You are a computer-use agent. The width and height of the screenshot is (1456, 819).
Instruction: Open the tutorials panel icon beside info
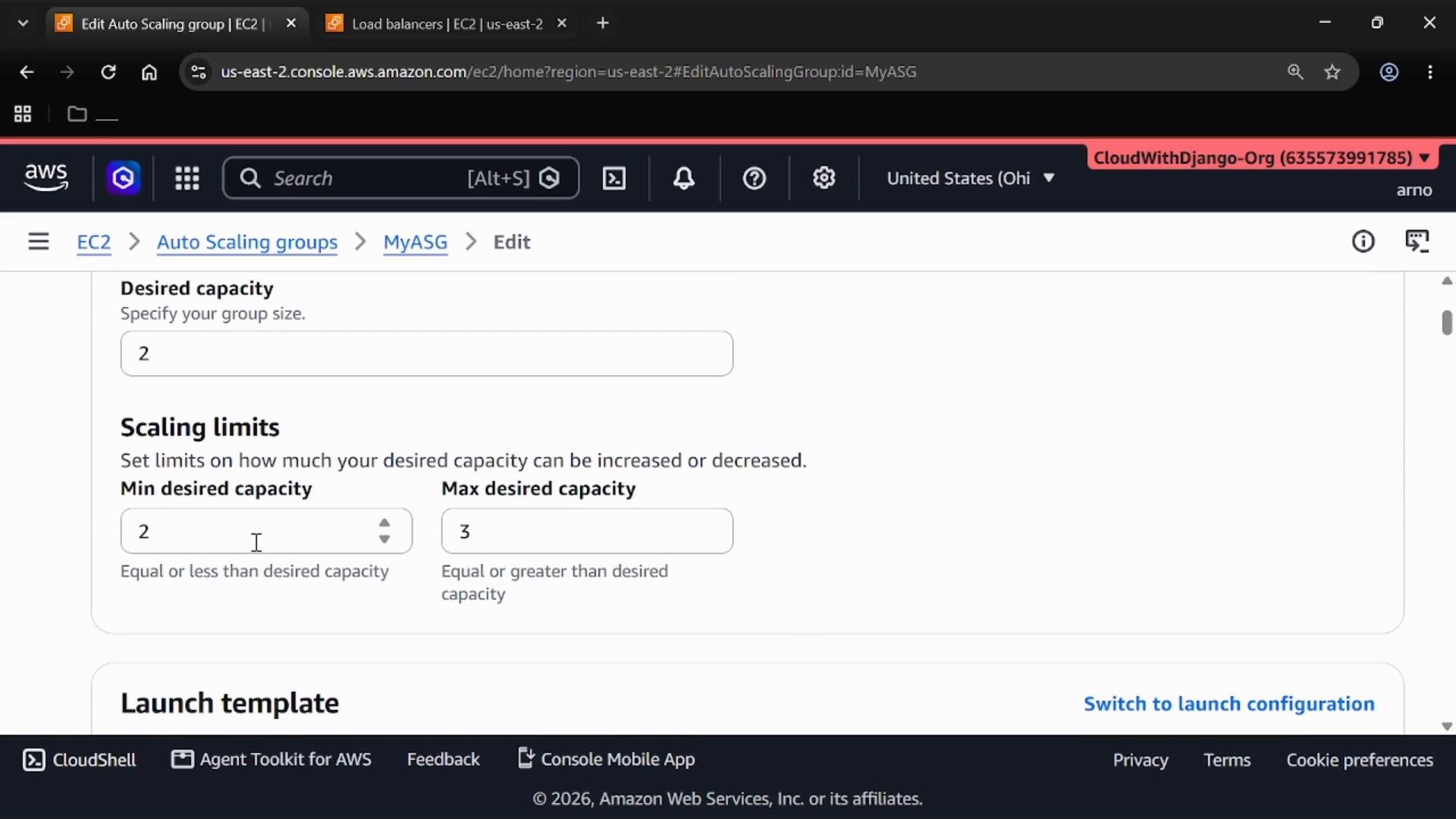[x=1417, y=242]
